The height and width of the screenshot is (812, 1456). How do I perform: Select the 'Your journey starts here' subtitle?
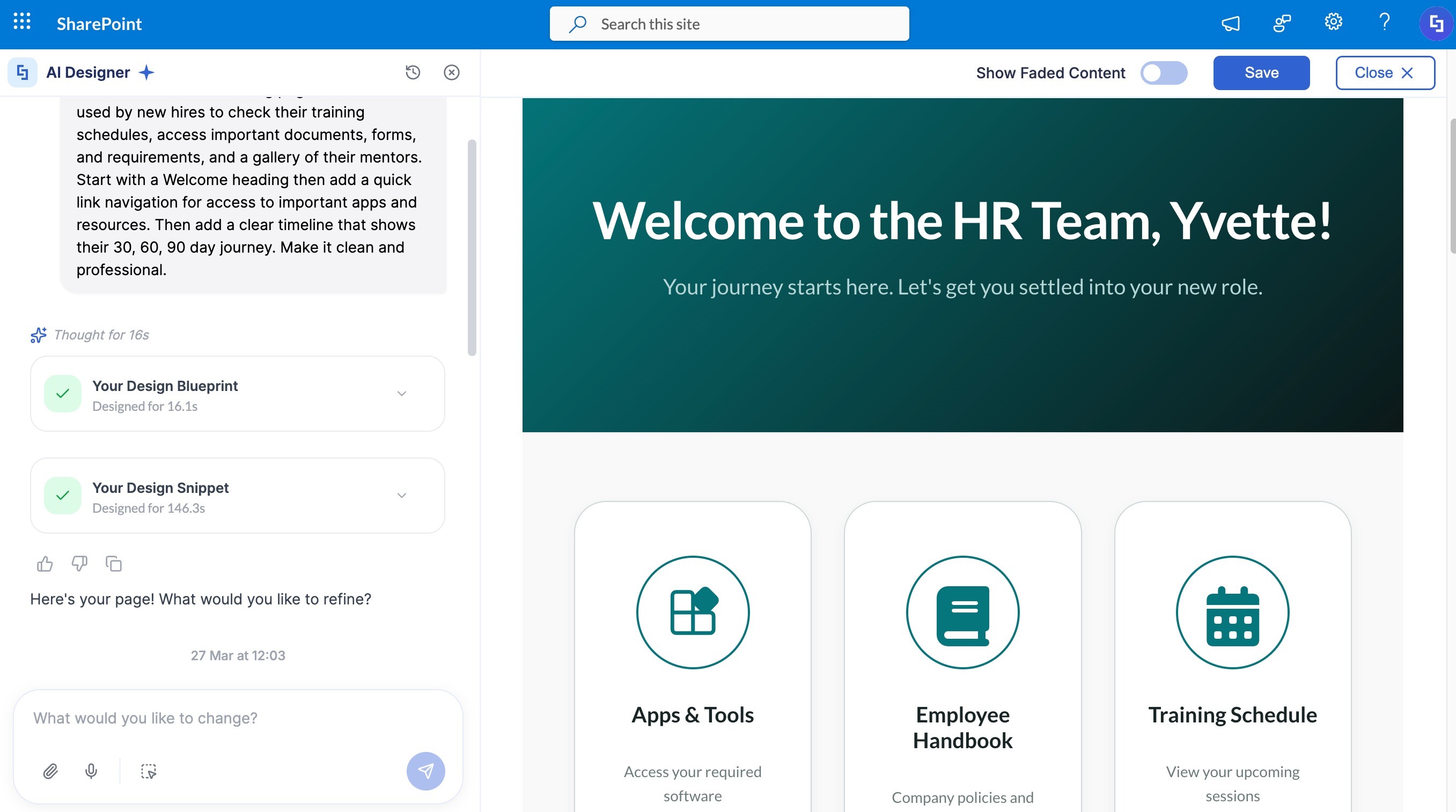[962, 287]
